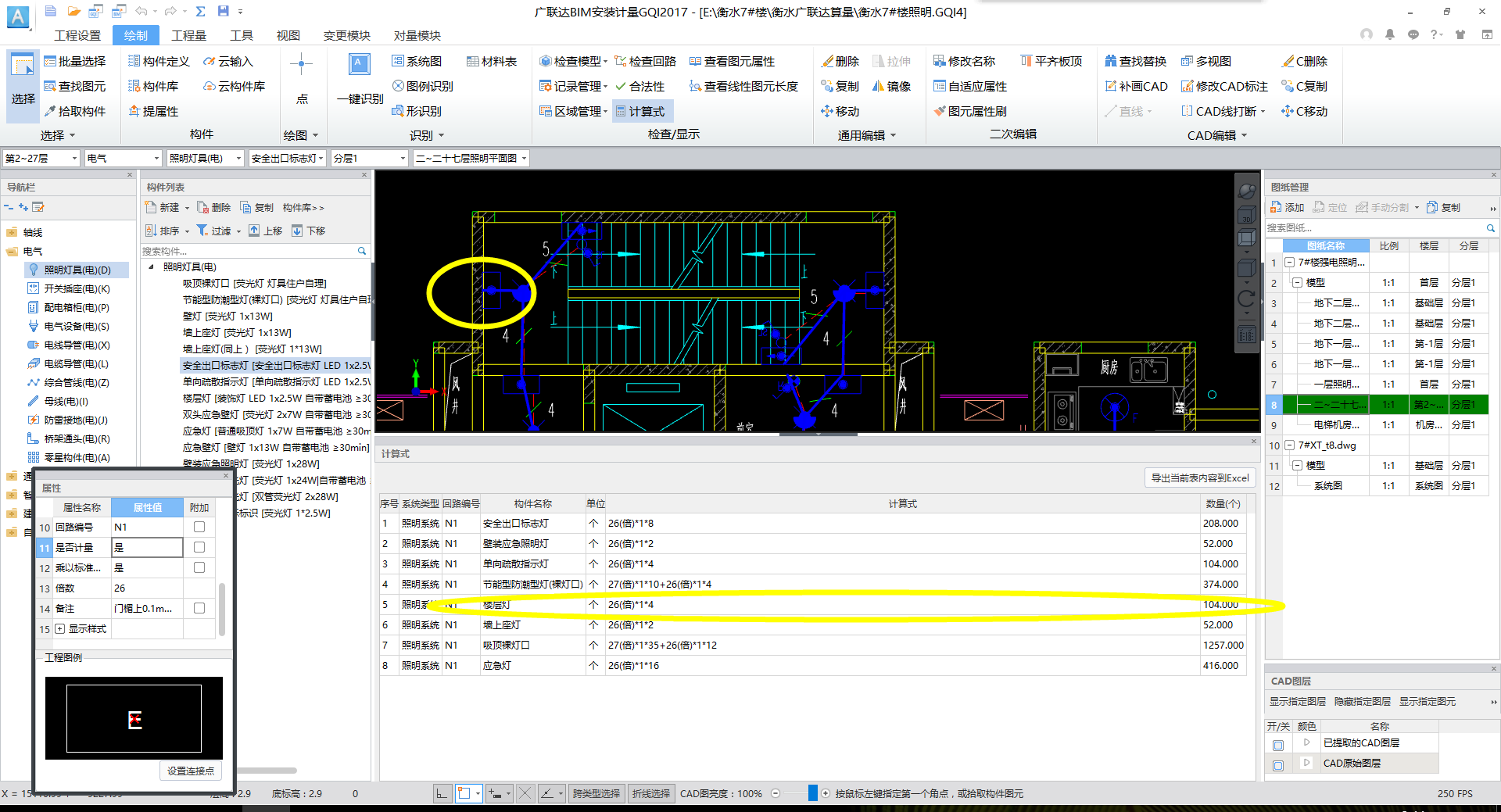Open 系统图 tool
The image size is (1501, 812).
click(x=417, y=61)
